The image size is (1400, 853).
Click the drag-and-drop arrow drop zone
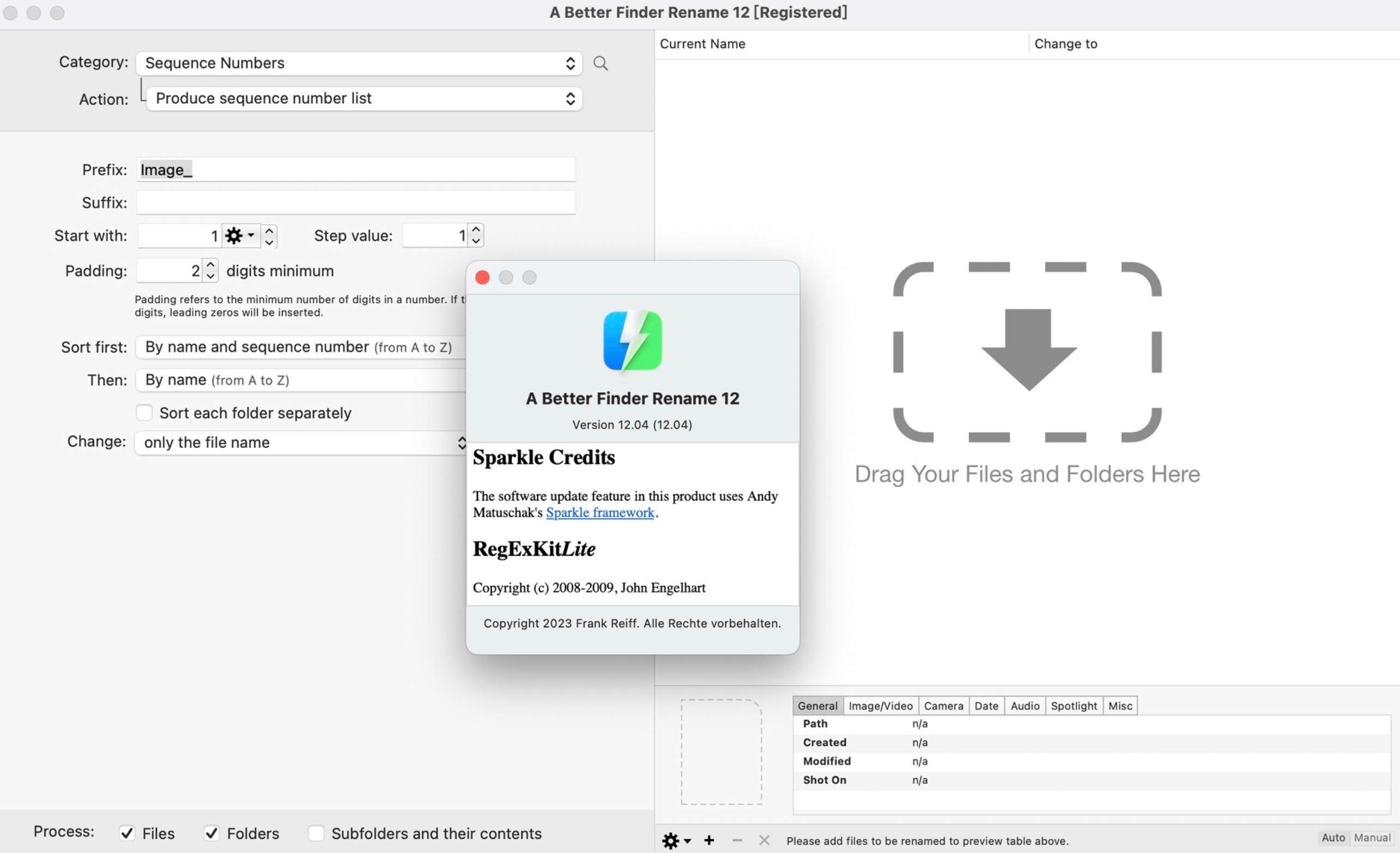coord(1027,352)
